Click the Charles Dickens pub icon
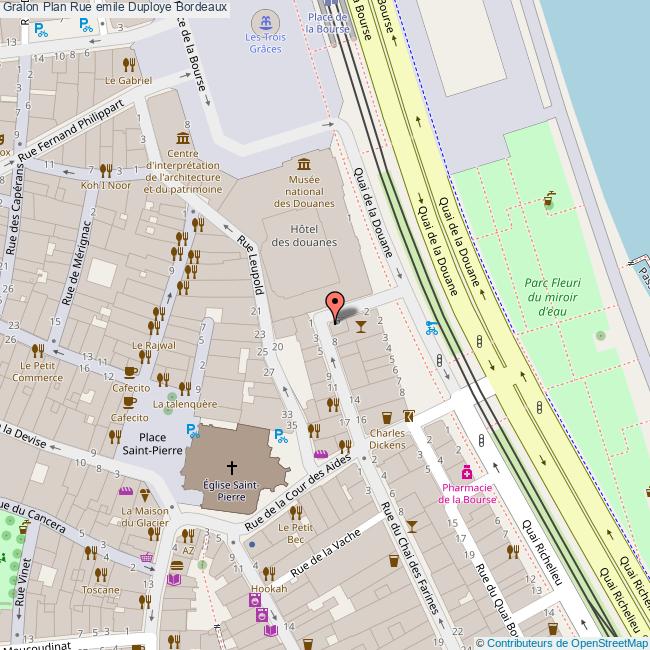Viewport: 650px width, 650px height. [x=387, y=417]
